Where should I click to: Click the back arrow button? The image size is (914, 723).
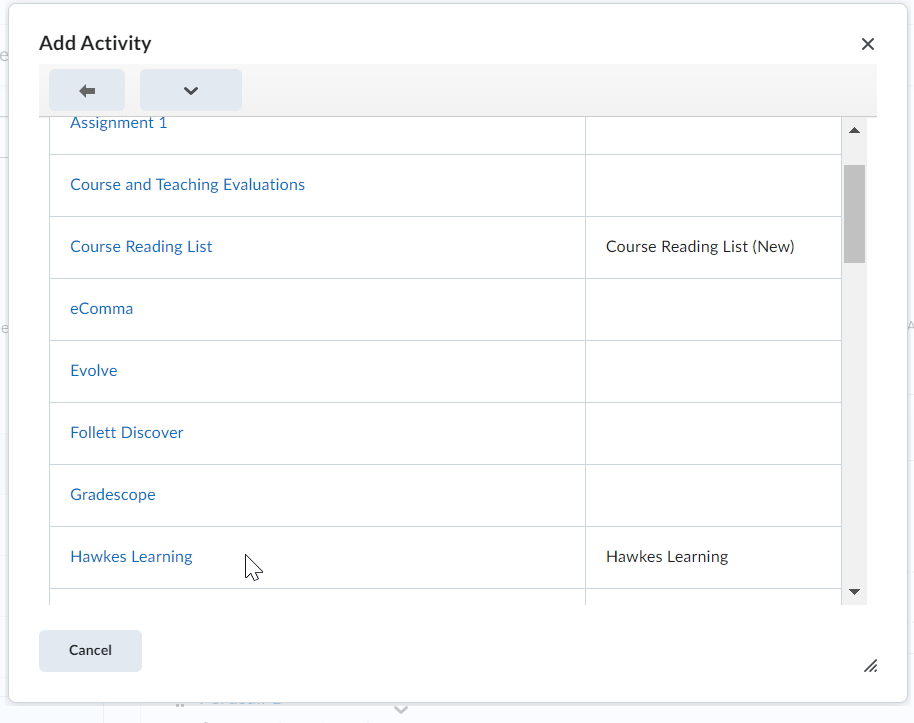pyautogui.click(x=87, y=90)
